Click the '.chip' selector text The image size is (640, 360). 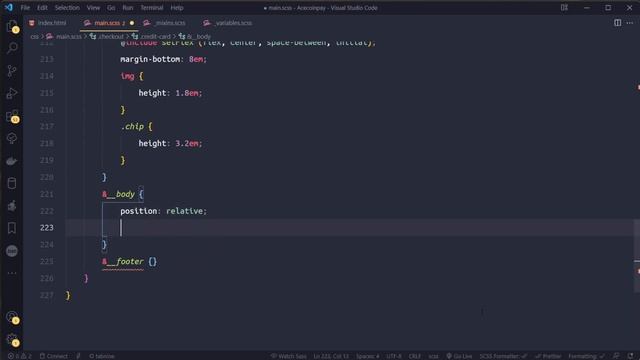click(132, 127)
